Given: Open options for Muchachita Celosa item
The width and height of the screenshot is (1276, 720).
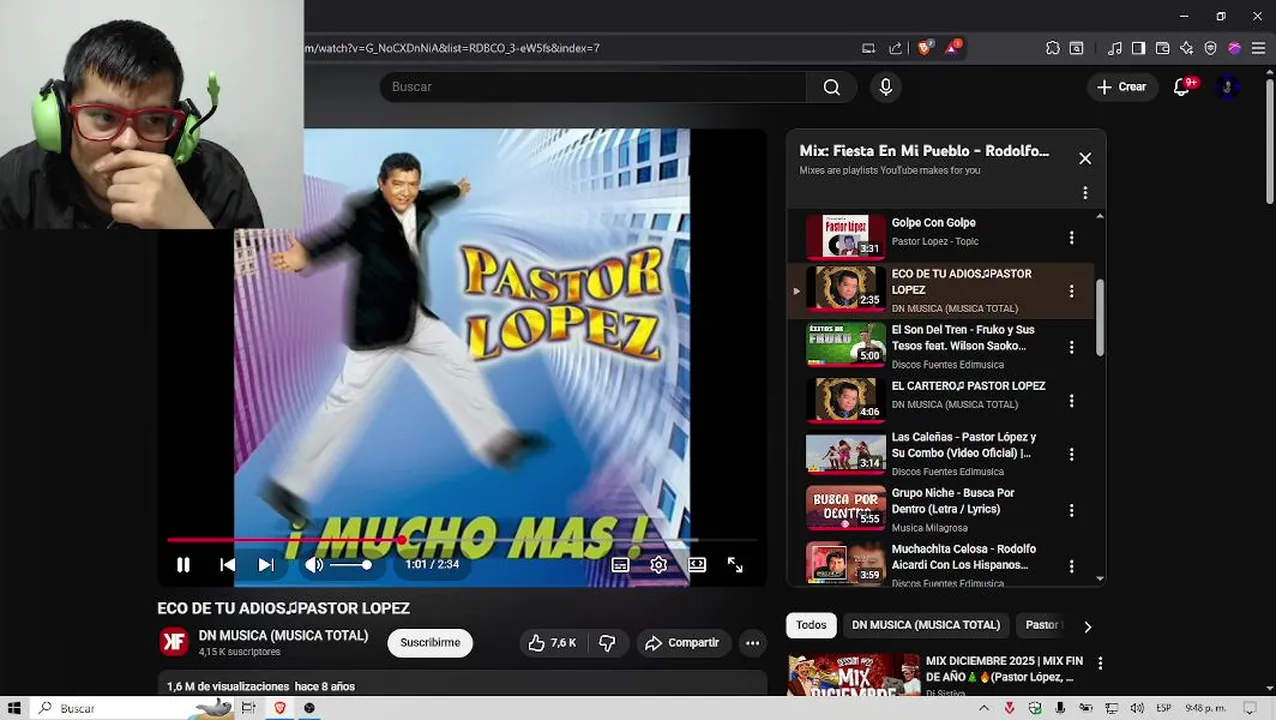Looking at the screenshot, I should tap(1071, 566).
